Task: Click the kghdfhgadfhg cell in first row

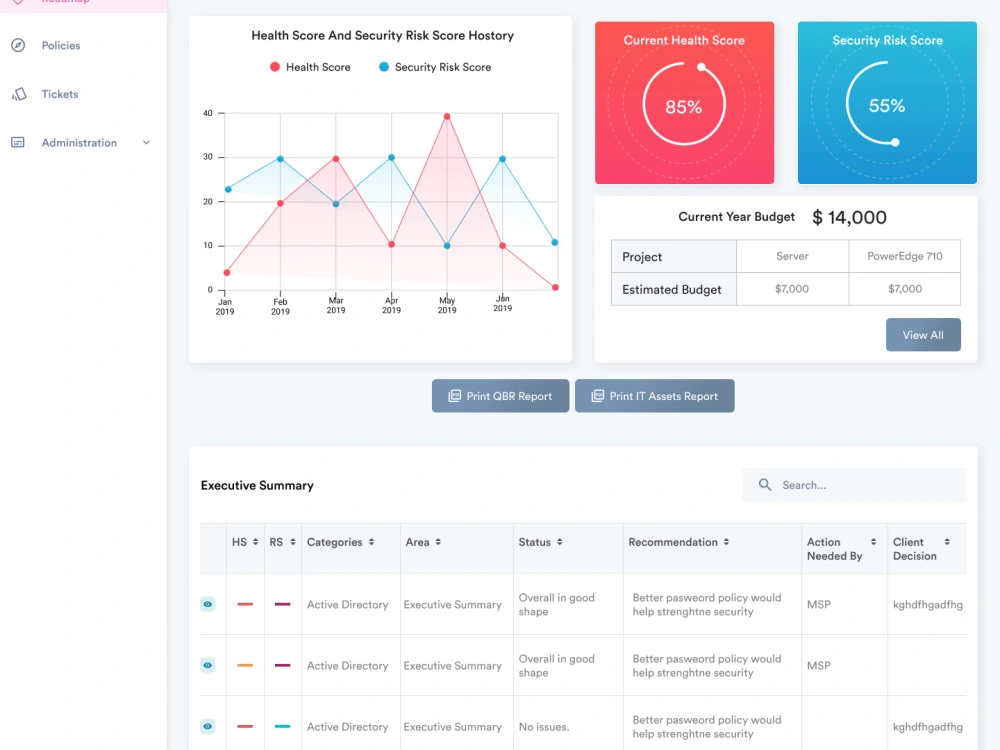Action: point(928,605)
